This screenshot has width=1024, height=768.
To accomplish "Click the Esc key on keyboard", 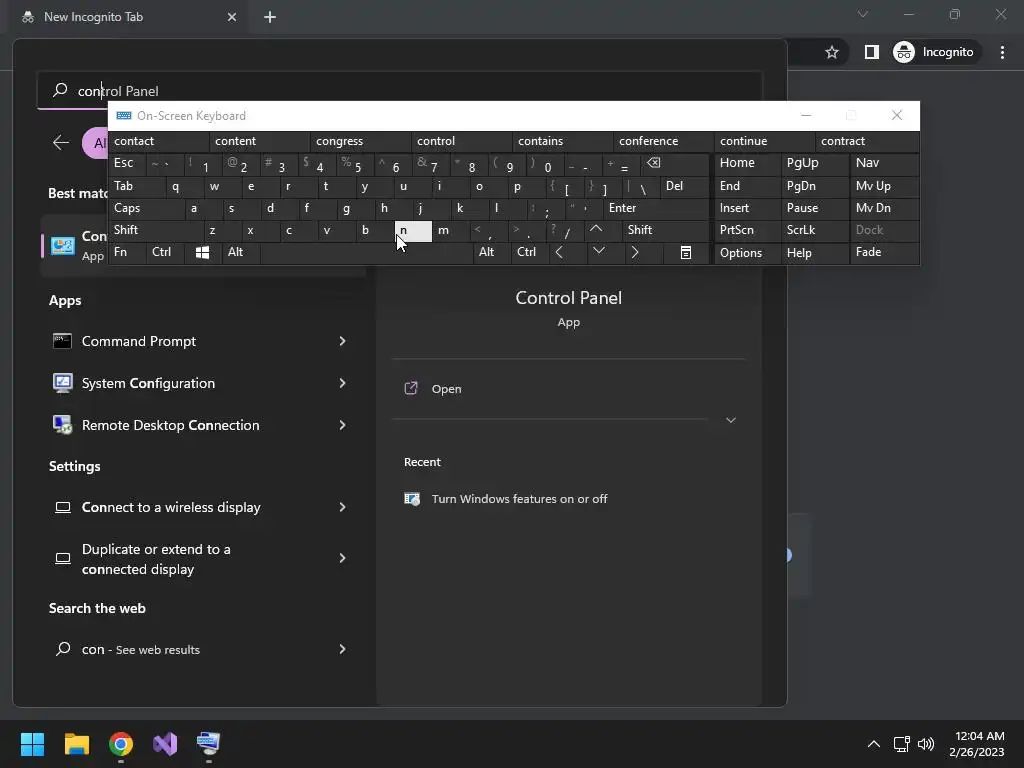I will (x=127, y=163).
